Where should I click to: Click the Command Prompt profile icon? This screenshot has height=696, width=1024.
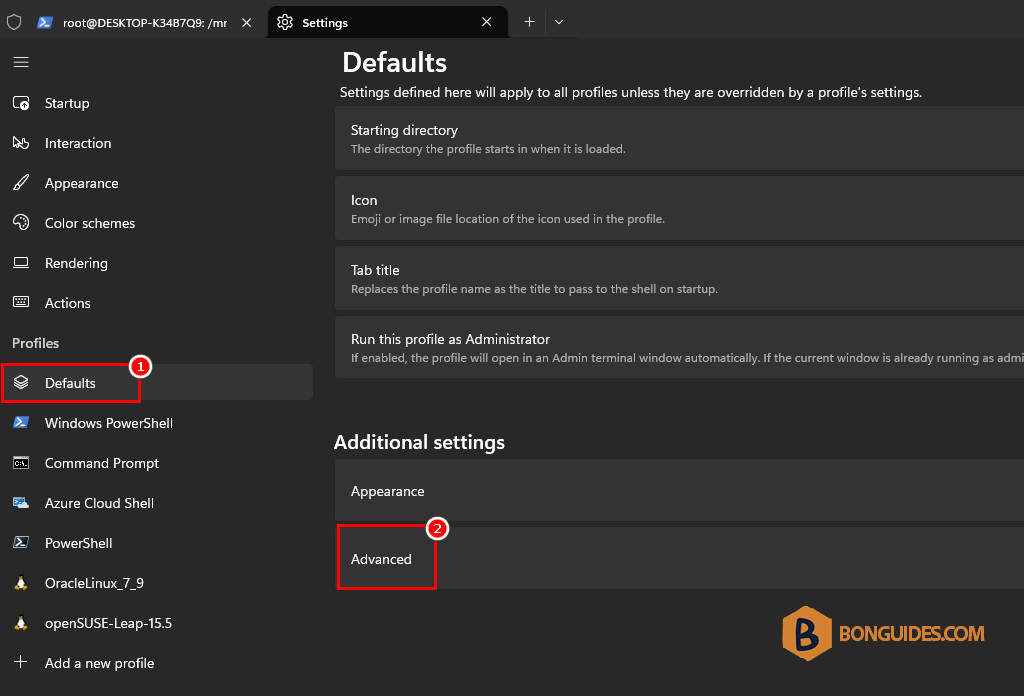pos(21,463)
